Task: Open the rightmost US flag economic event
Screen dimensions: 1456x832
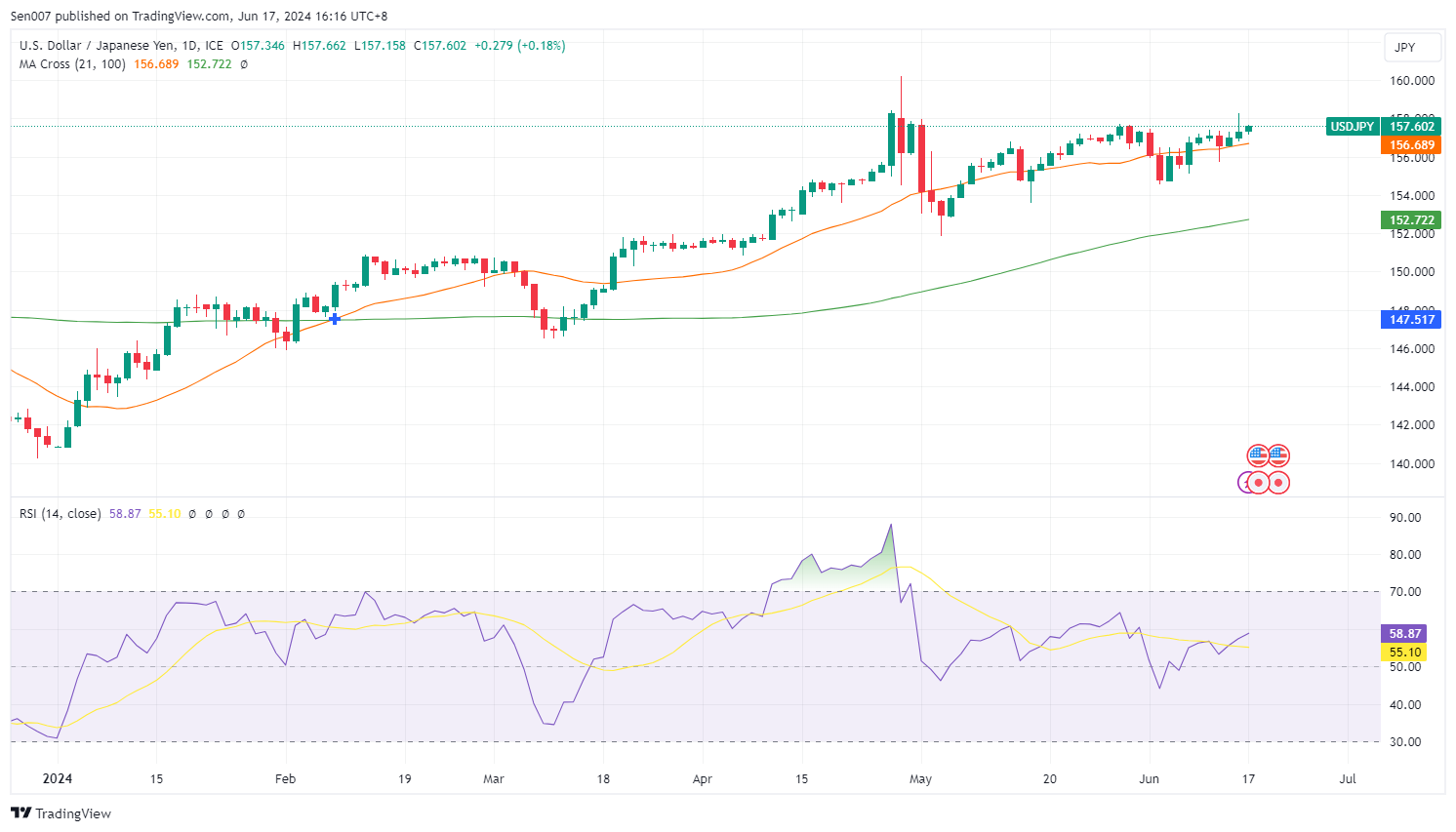Action: [x=1278, y=456]
